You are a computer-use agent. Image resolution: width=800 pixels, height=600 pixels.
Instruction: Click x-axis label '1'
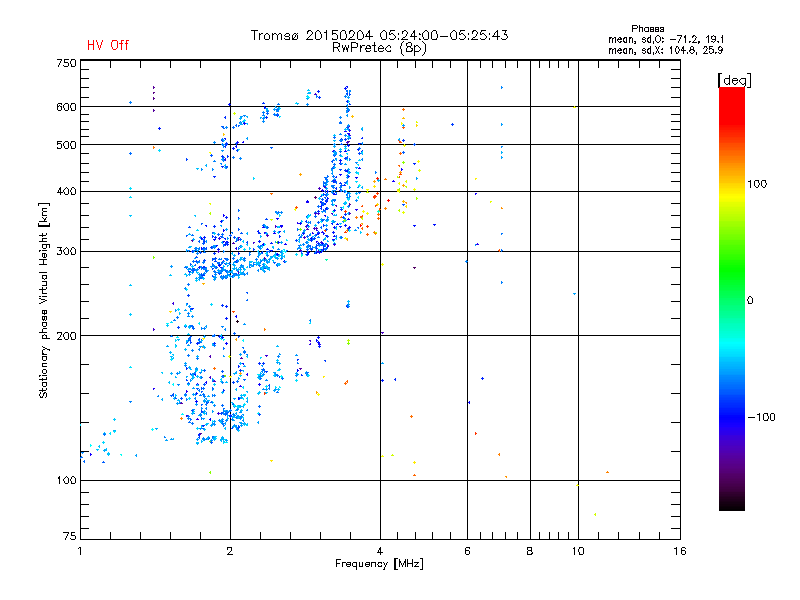(x=80, y=551)
